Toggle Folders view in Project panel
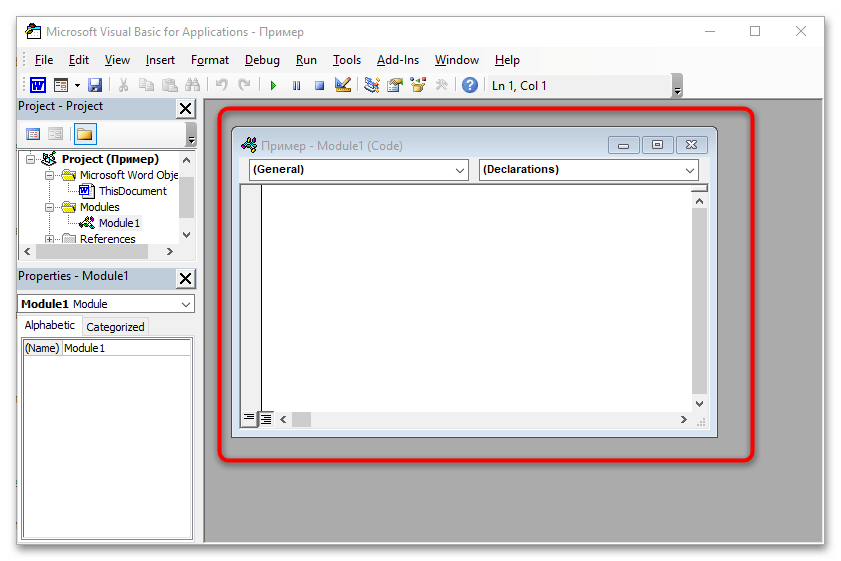 coord(84,134)
